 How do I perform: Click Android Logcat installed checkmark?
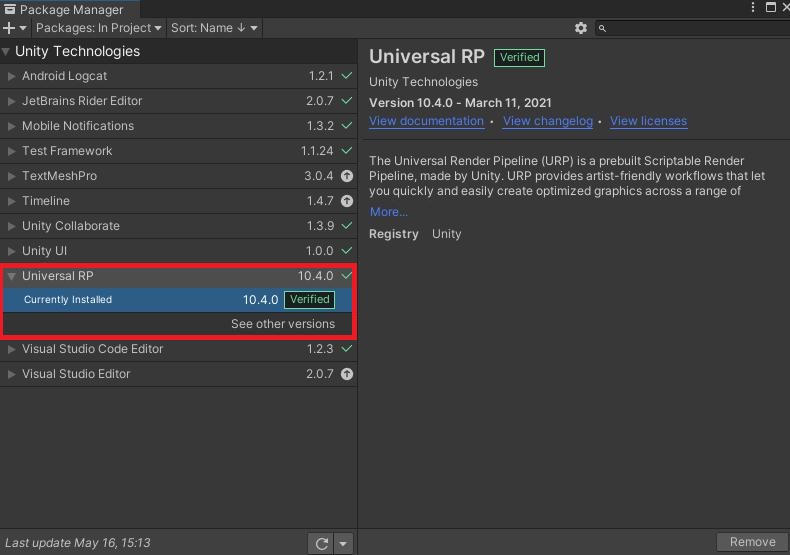click(x=347, y=76)
